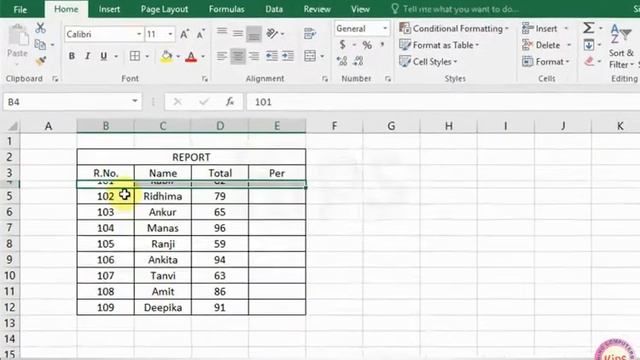Apply Accounting Number Format dollar sign
Image resolution: width=640 pixels, height=360 pixels.
pyautogui.click(x=342, y=45)
